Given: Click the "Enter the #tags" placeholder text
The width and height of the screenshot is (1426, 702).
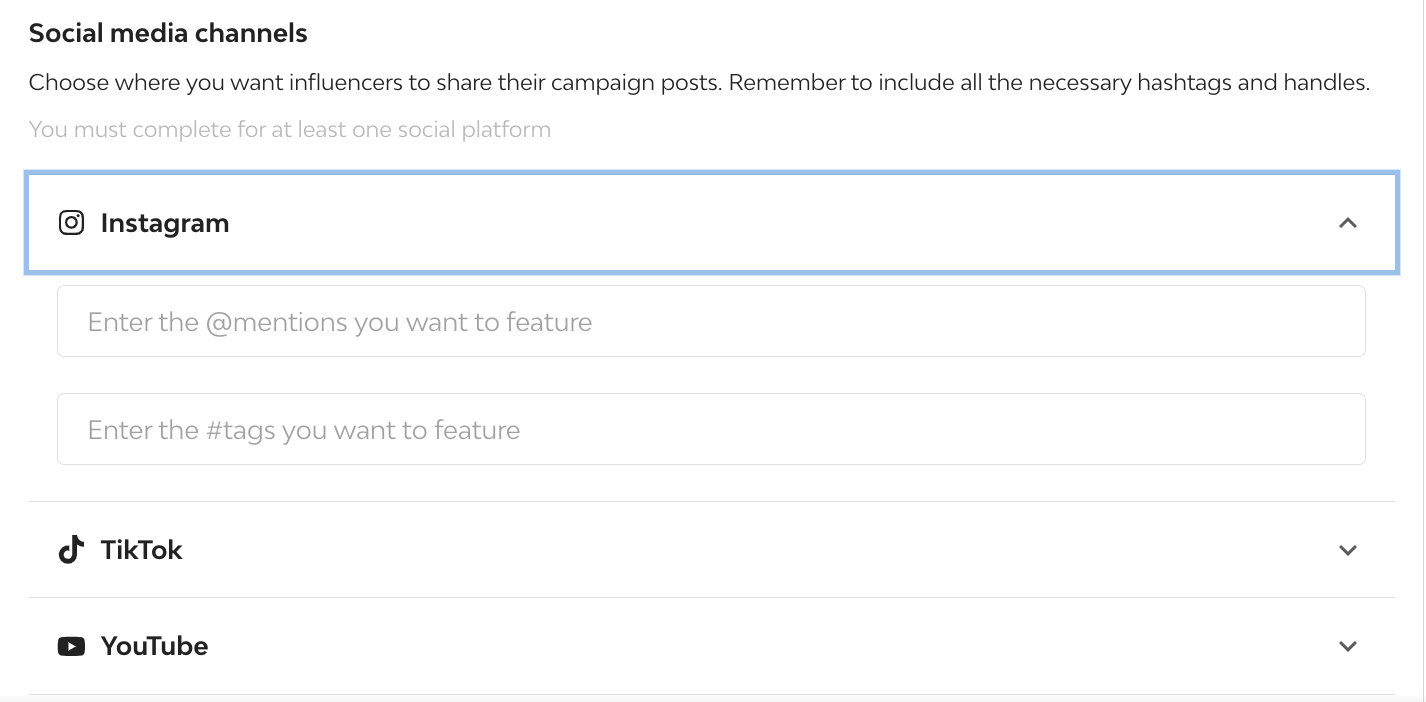Looking at the screenshot, I should tap(304, 430).
